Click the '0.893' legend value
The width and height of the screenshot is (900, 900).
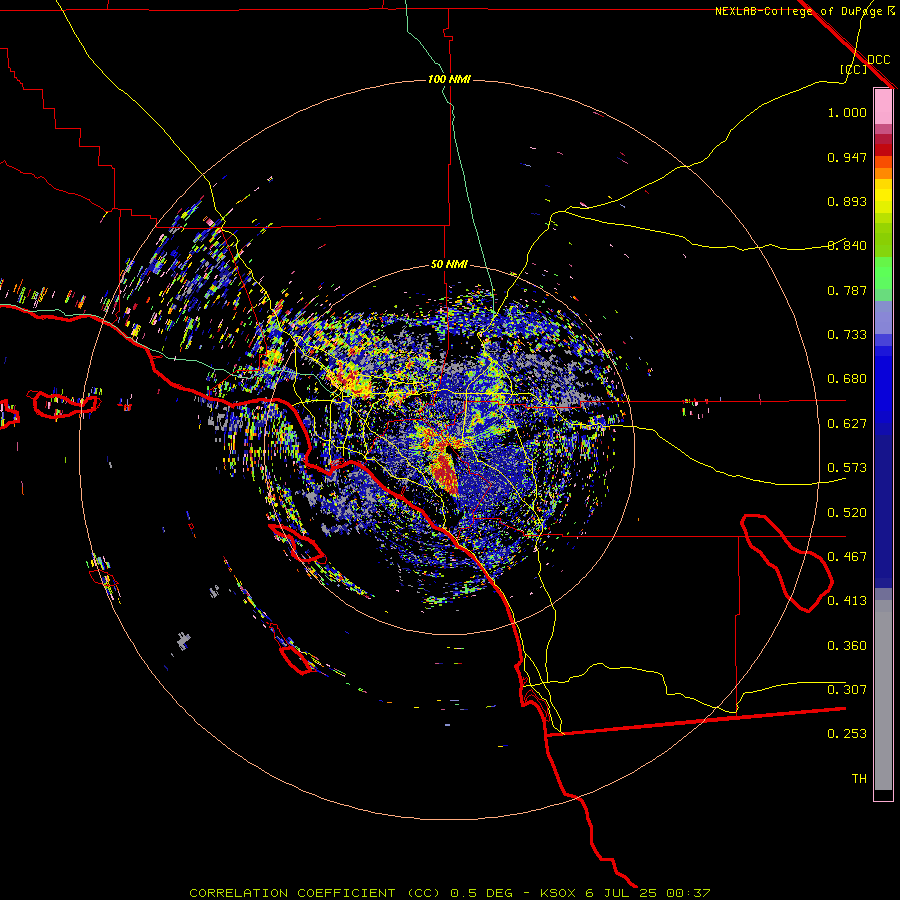tap(847, 201)
